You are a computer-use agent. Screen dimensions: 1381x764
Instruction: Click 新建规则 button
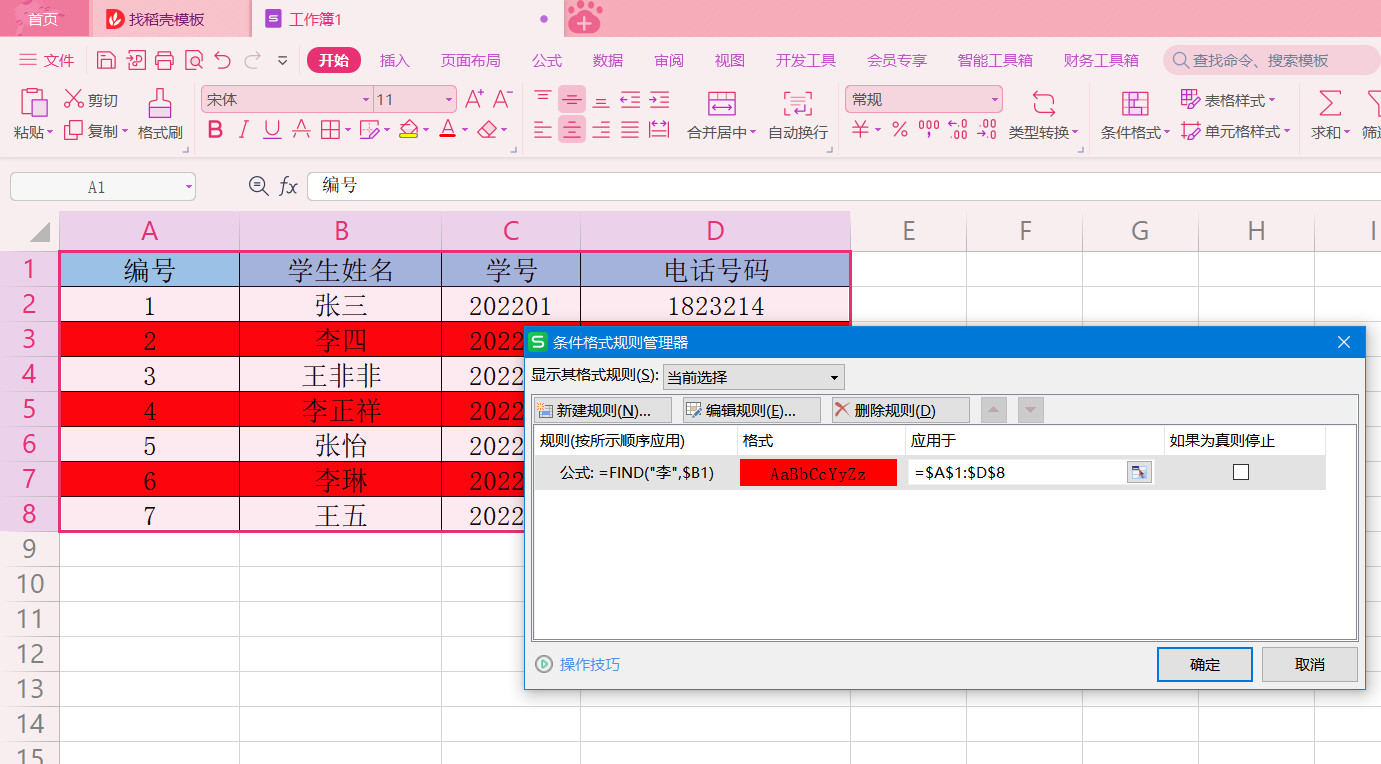(x=603, y=410)
